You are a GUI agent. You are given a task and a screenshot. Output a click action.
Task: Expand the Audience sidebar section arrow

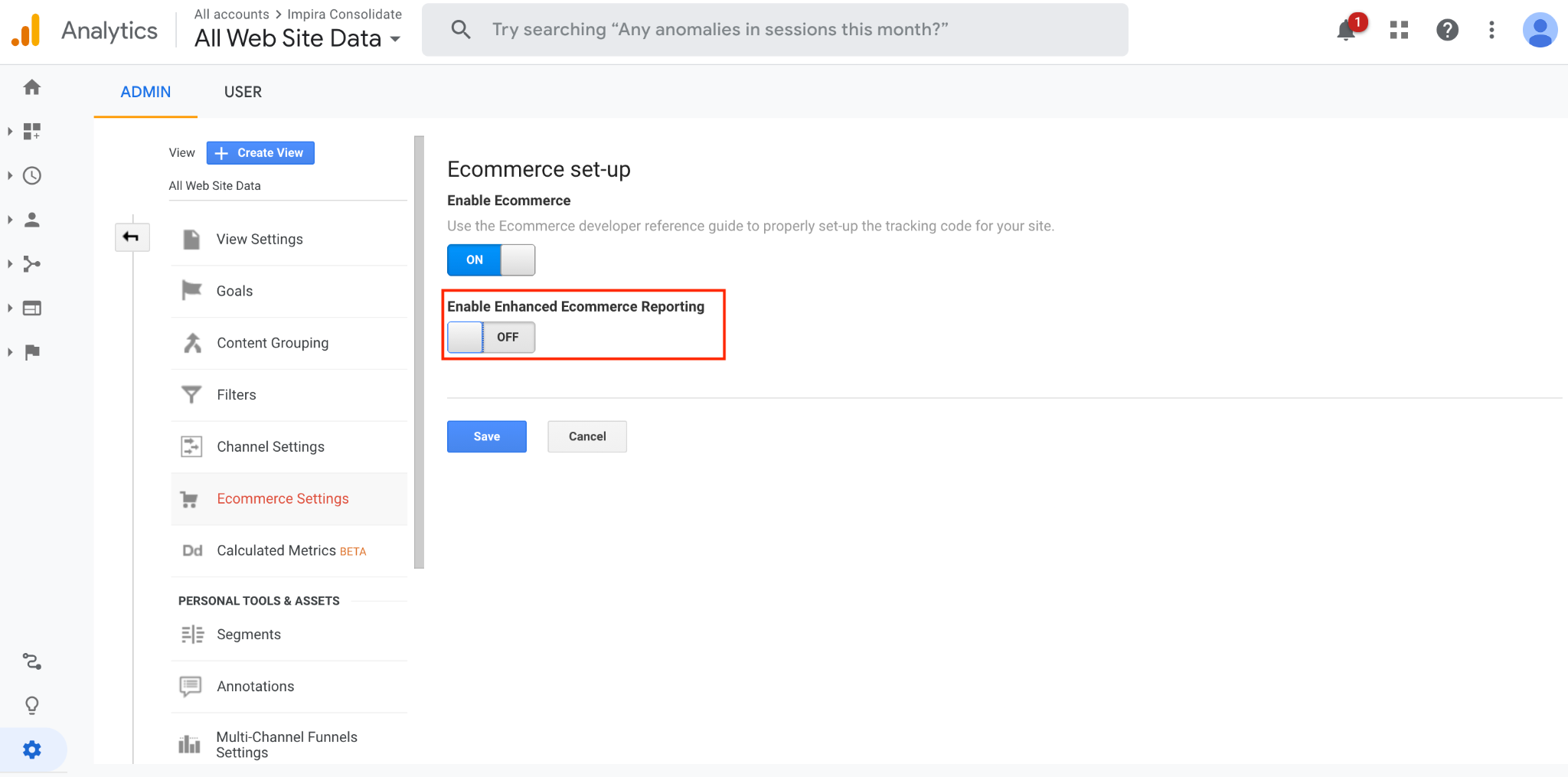coord(10,220)
